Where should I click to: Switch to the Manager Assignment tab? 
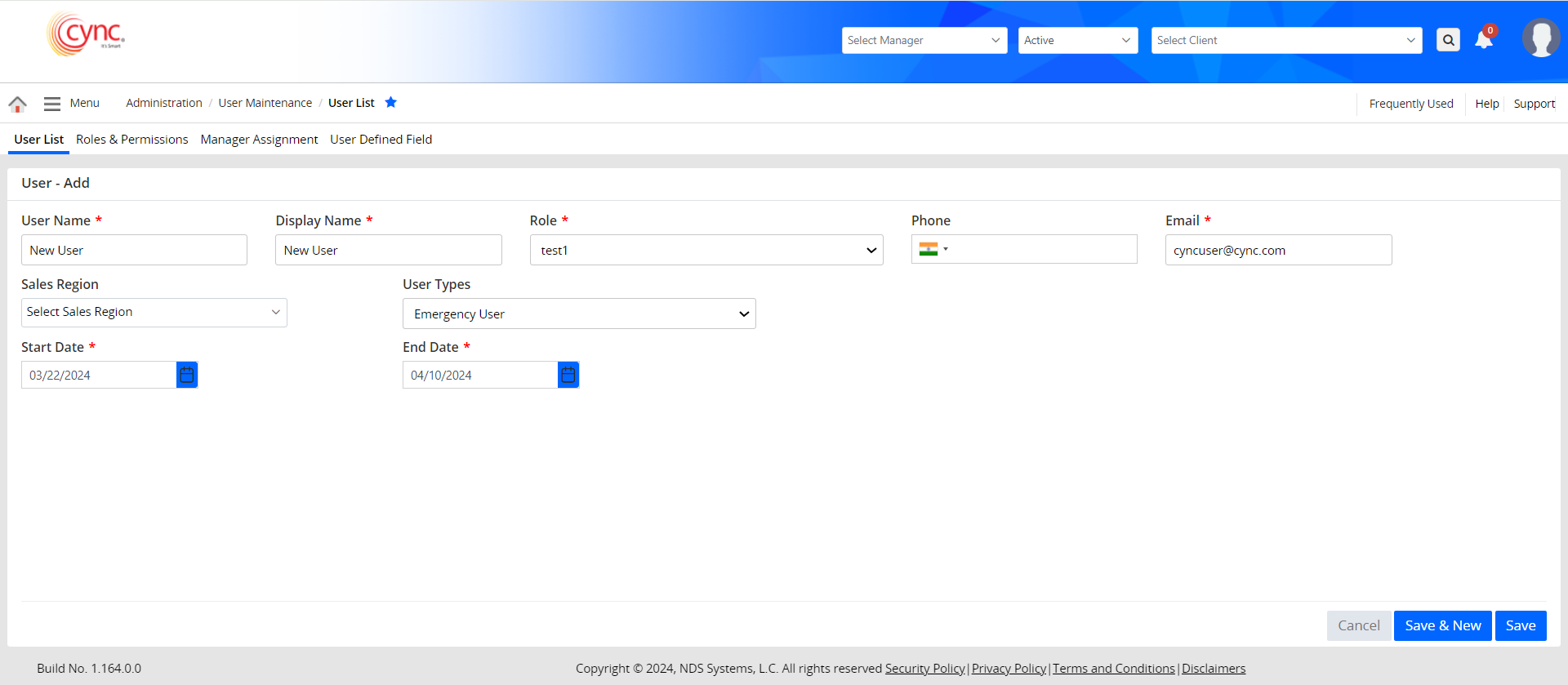[259, 140]
